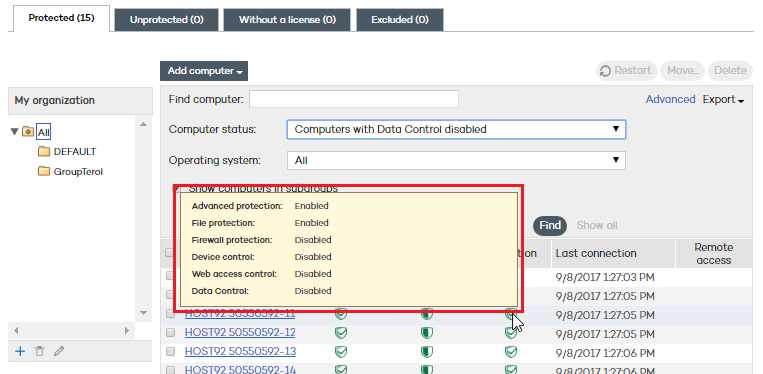
Task: Open the DEFAULT folder in the tree
Action: (44, 152)
